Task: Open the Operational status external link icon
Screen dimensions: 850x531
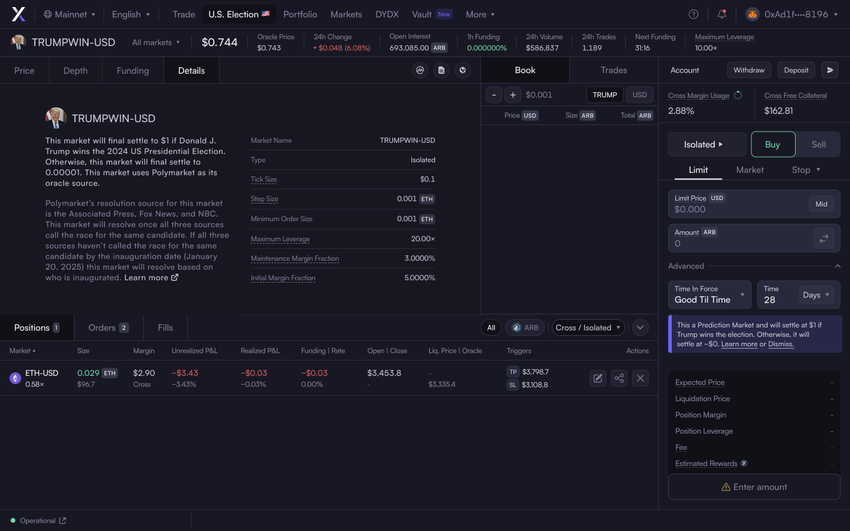Action: [62, 521]
